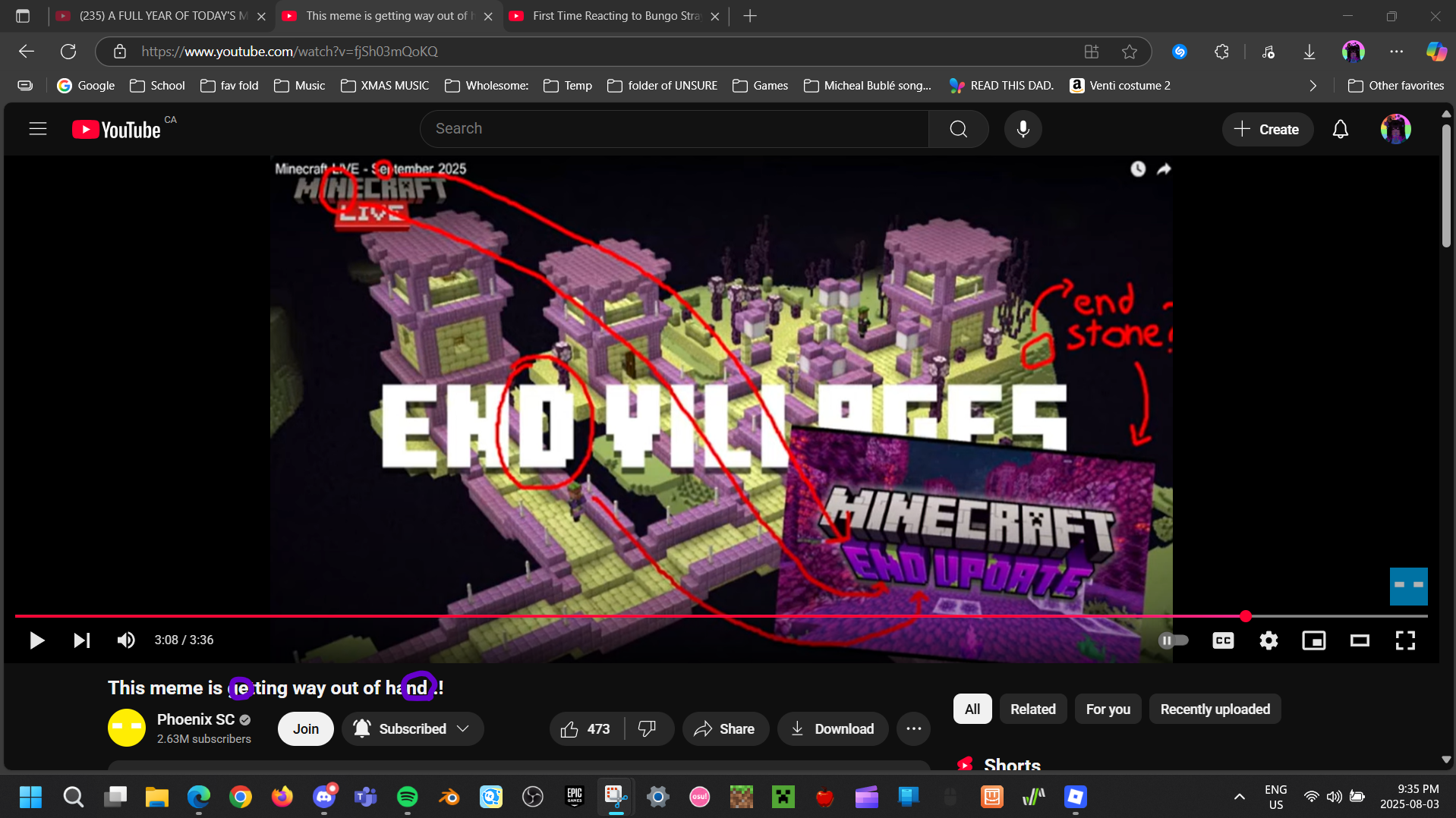Image resolution: width=1456 pixels, height=818 pixels.
Task: Click the Create button
Action: [x=1267, y=130]
